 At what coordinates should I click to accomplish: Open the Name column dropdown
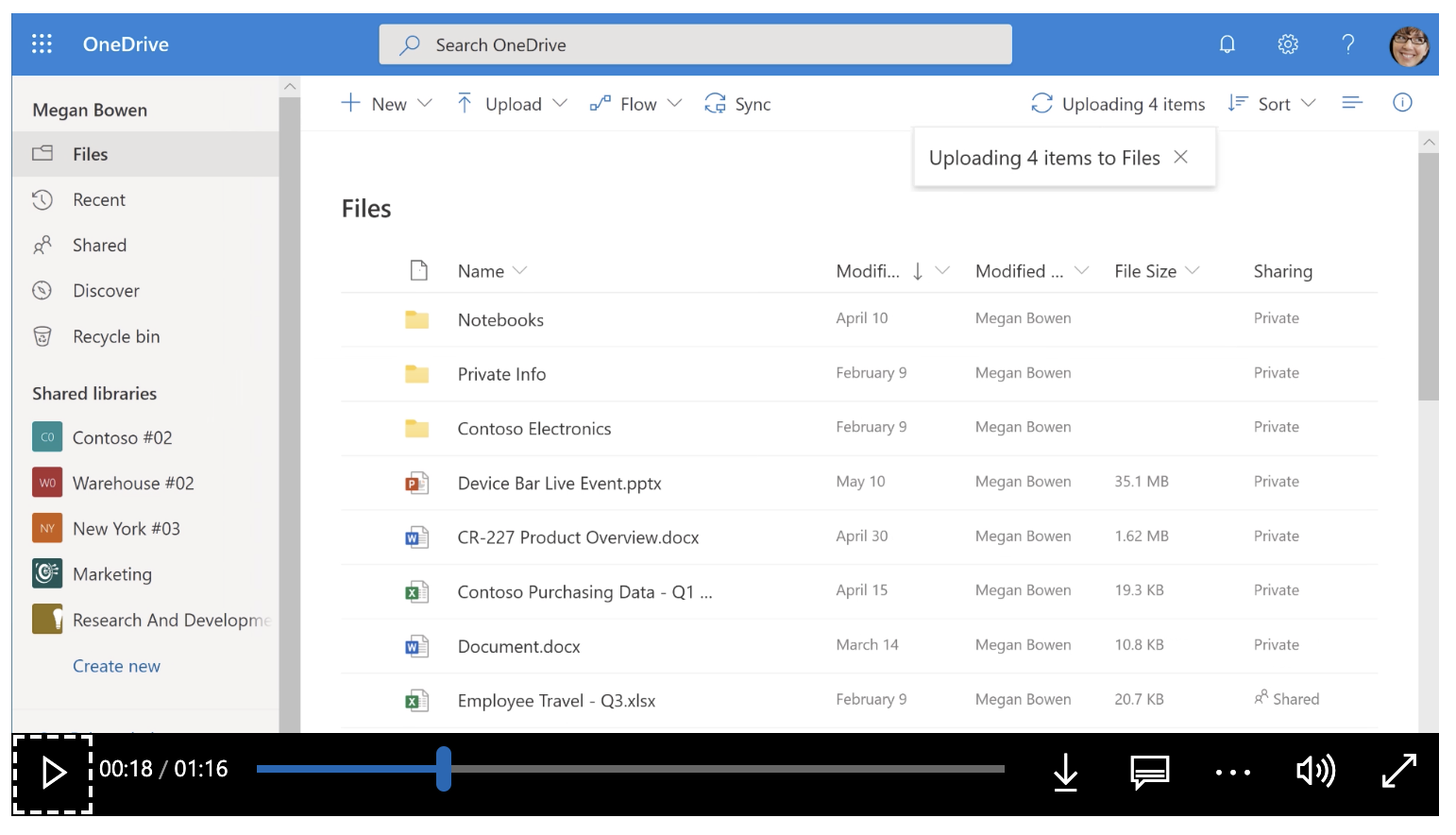pos(519,270)
